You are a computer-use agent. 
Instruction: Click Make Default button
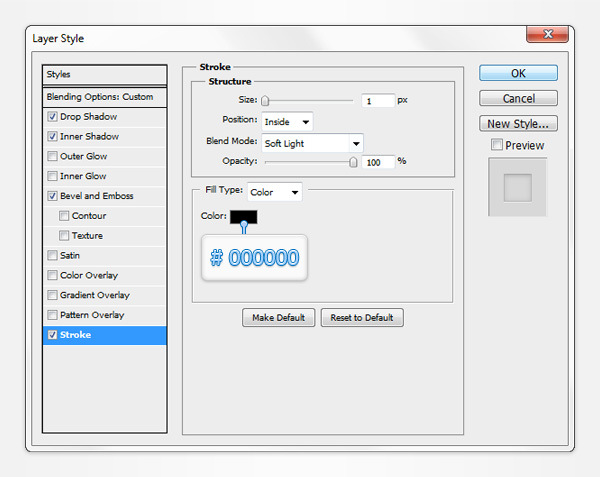[279, 318]
